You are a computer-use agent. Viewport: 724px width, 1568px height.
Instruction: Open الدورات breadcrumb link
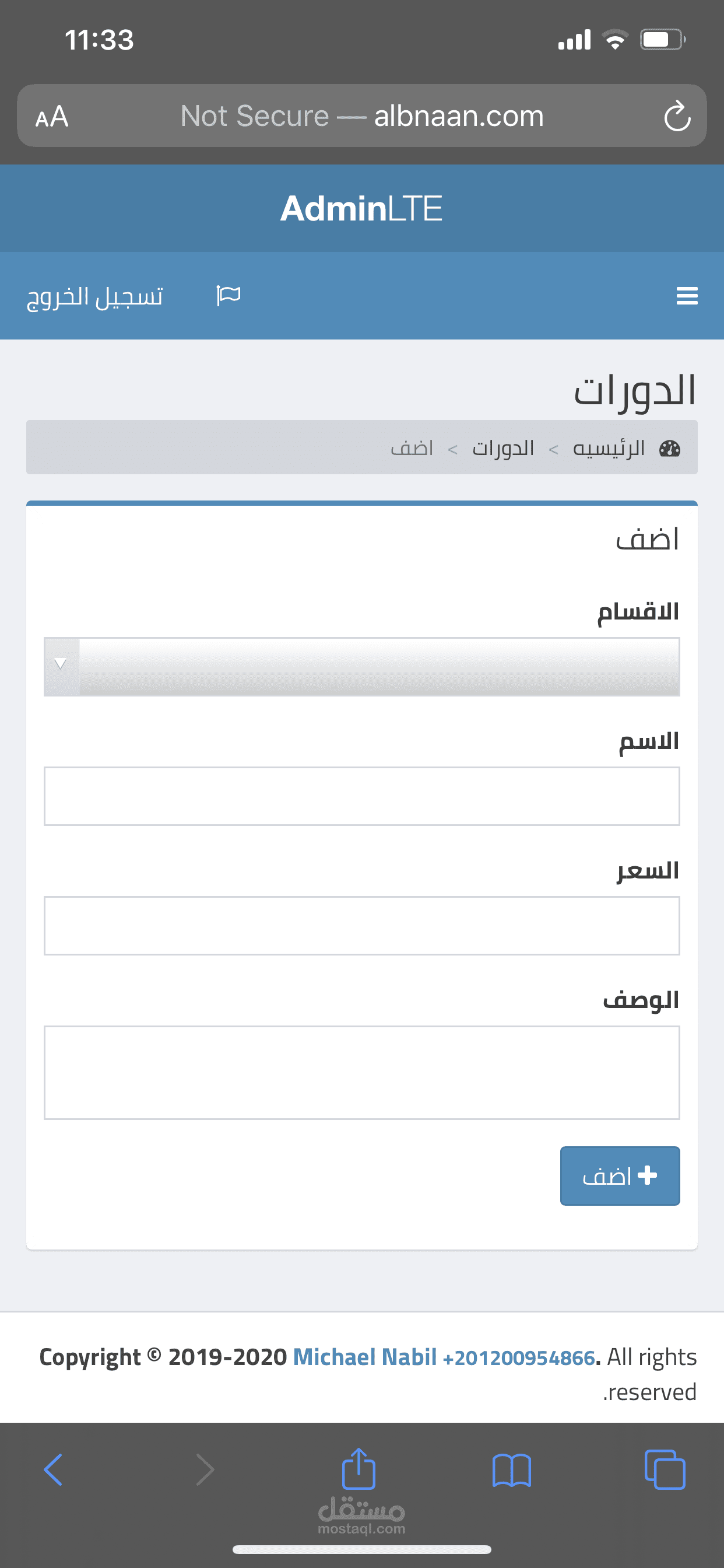coord(503,449)
